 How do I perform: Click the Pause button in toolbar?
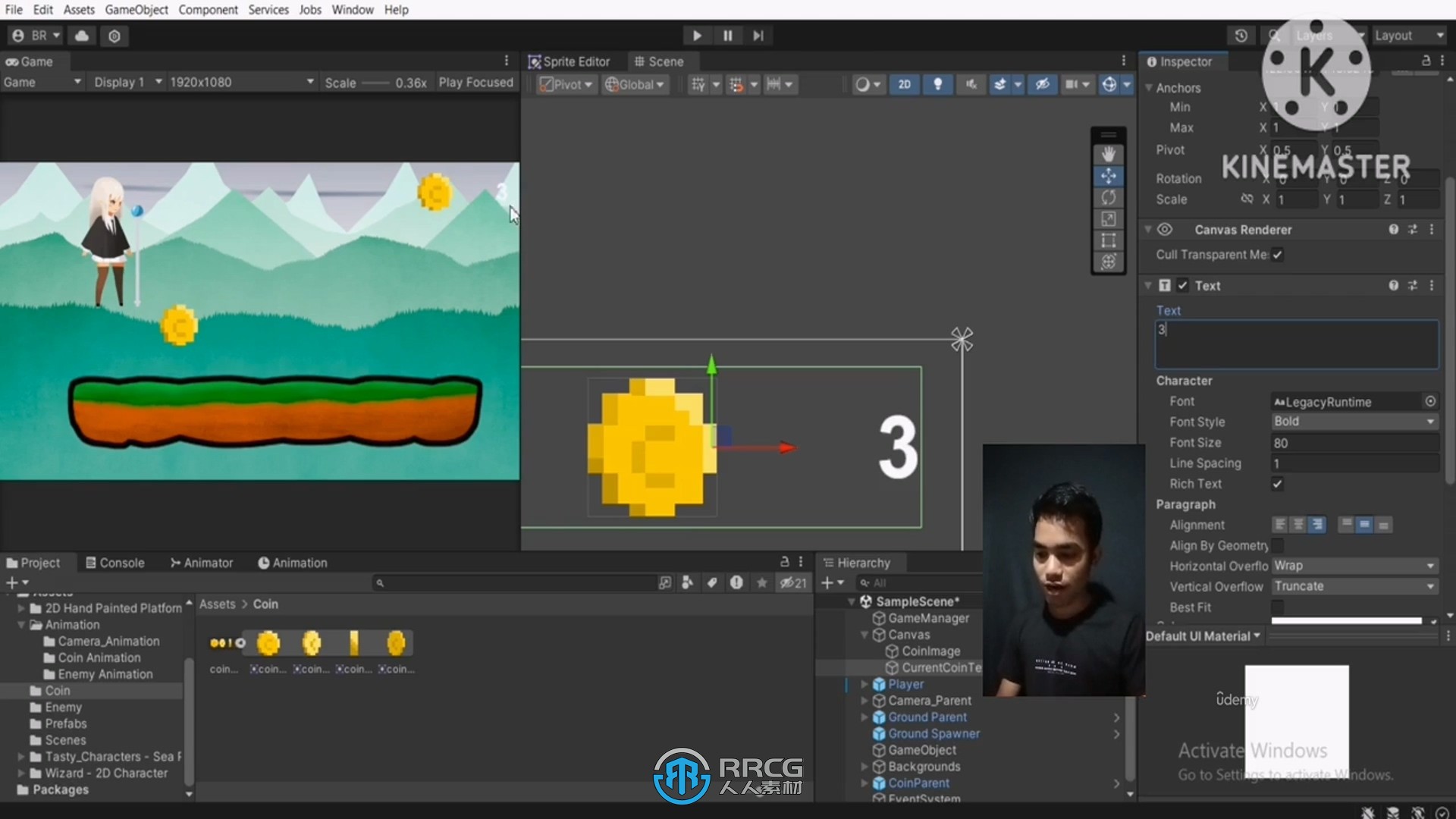(x=727, y=36)
